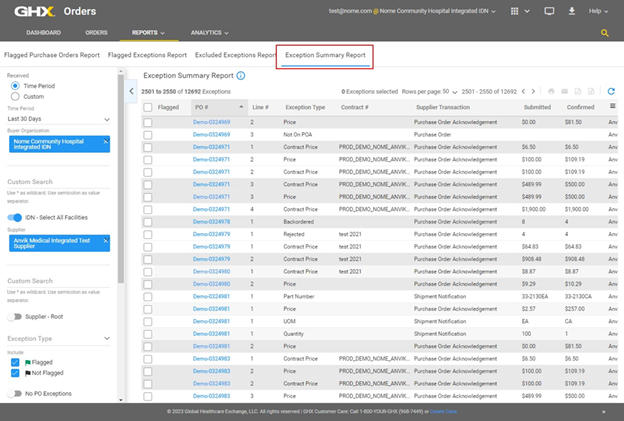Switch to Flagged Purchase Orders Report tab
Image resolution: width=624 pixels, height=421 pixels.
(51, 55)
